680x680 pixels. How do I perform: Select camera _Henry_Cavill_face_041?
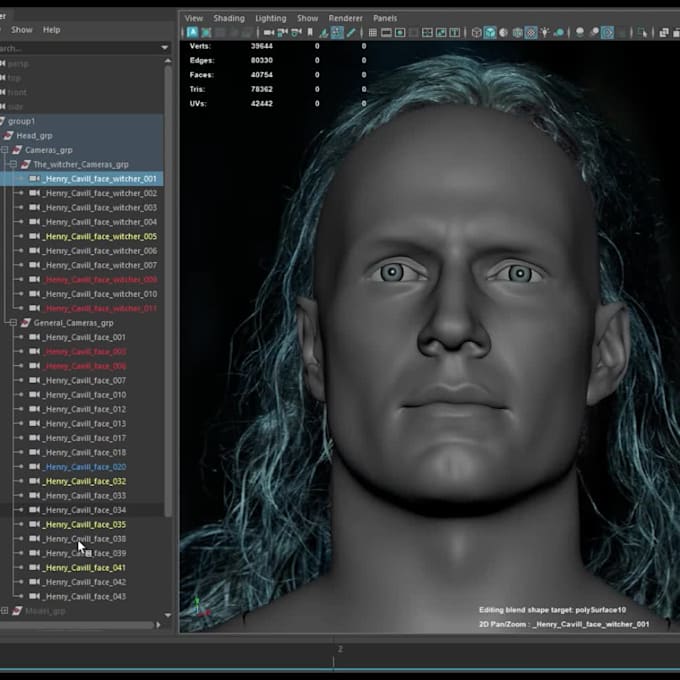click(x=85, y=568)
